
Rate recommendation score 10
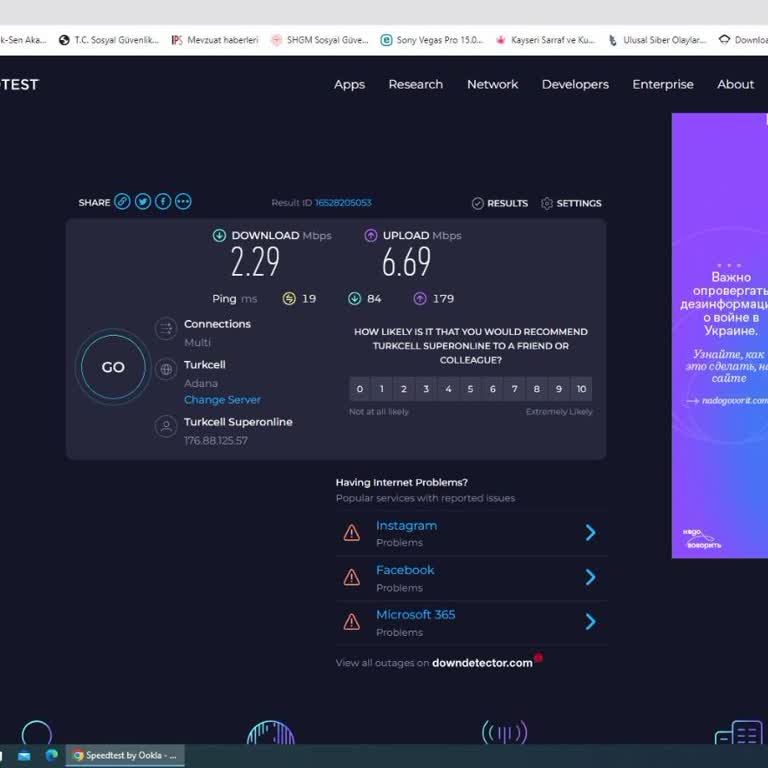point(581,389)
